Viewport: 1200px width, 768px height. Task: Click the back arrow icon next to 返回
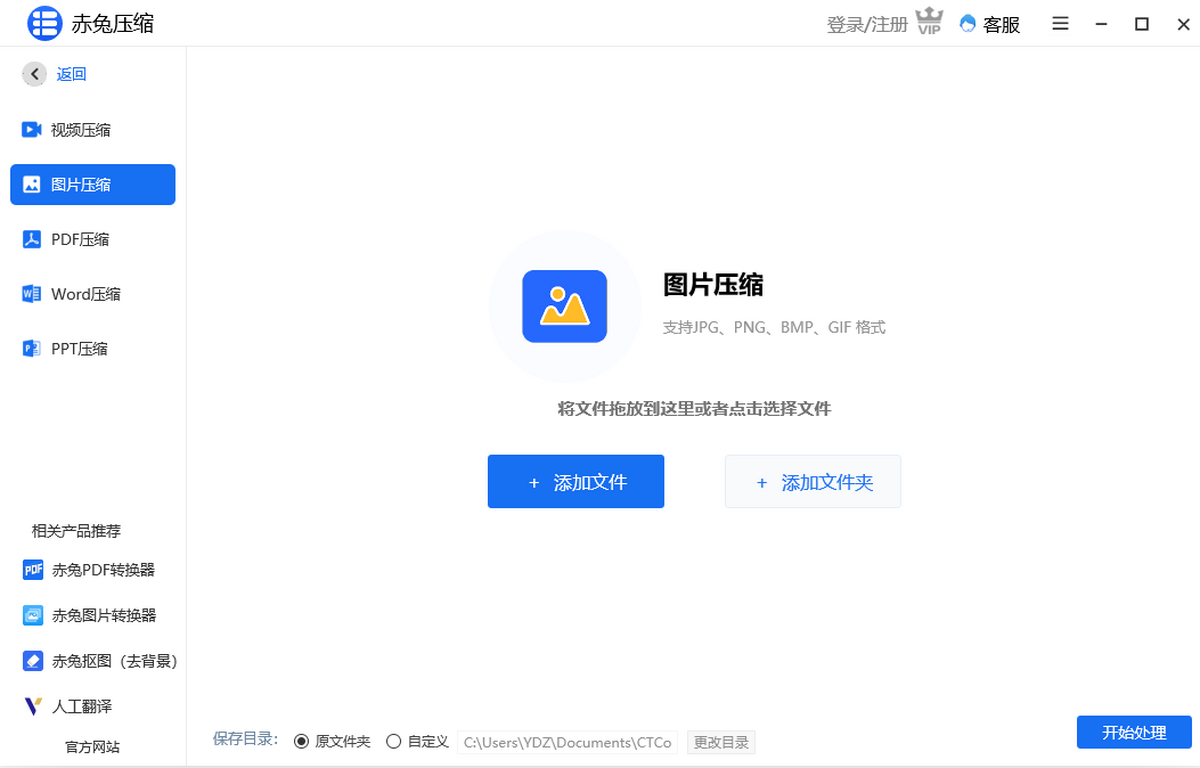coord(36,74)
